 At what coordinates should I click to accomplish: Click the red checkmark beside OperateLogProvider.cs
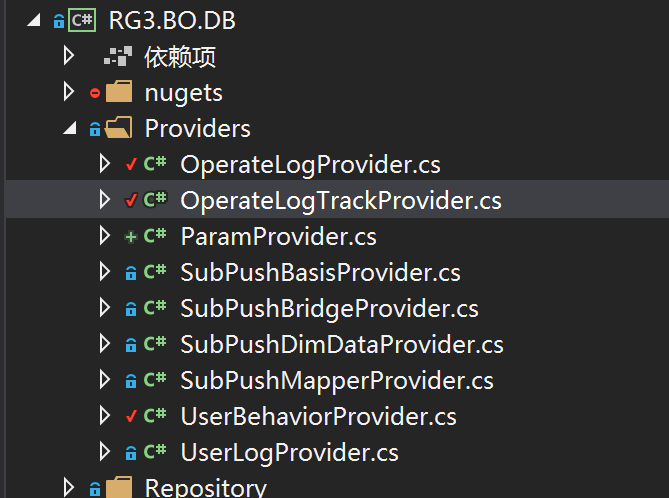click(x=131, y=164)
